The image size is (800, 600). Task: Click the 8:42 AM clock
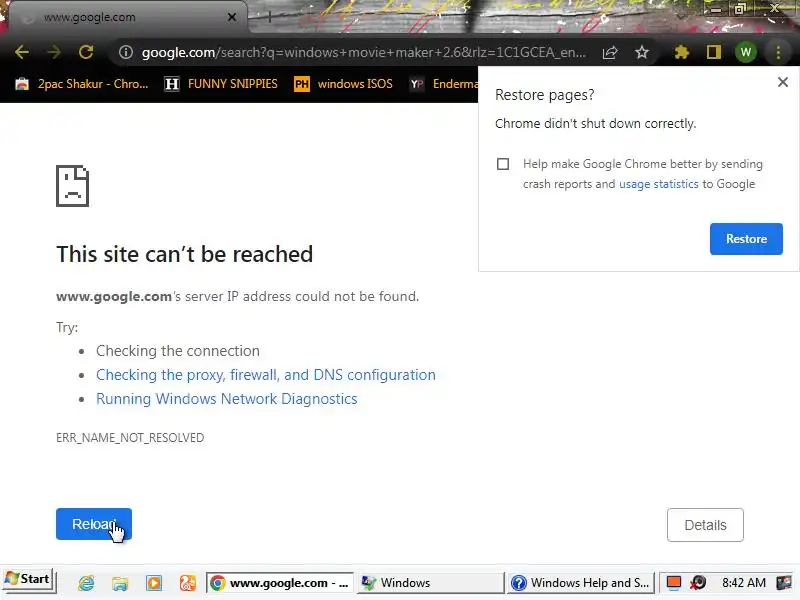(744, 583)
